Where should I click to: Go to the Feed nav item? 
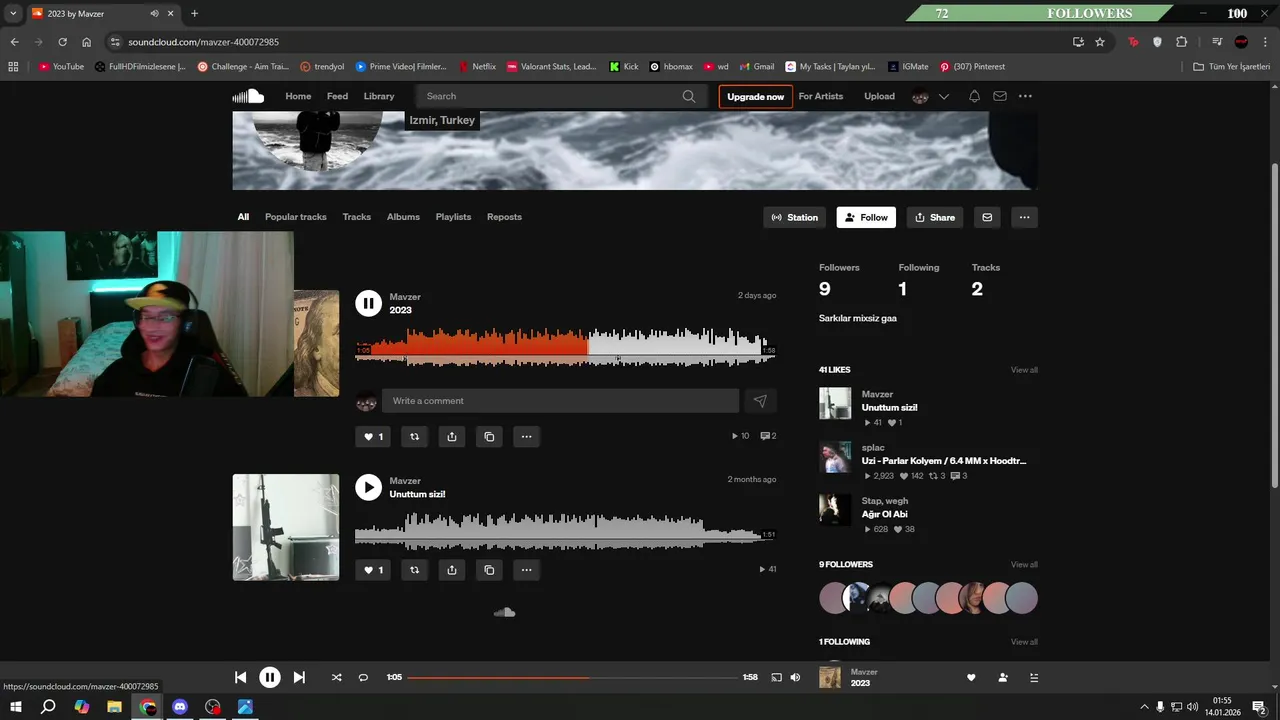point(338,96)
